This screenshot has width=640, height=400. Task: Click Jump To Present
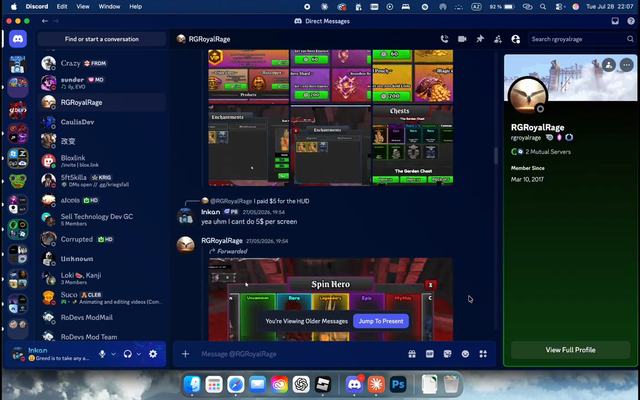coord(381,321)
